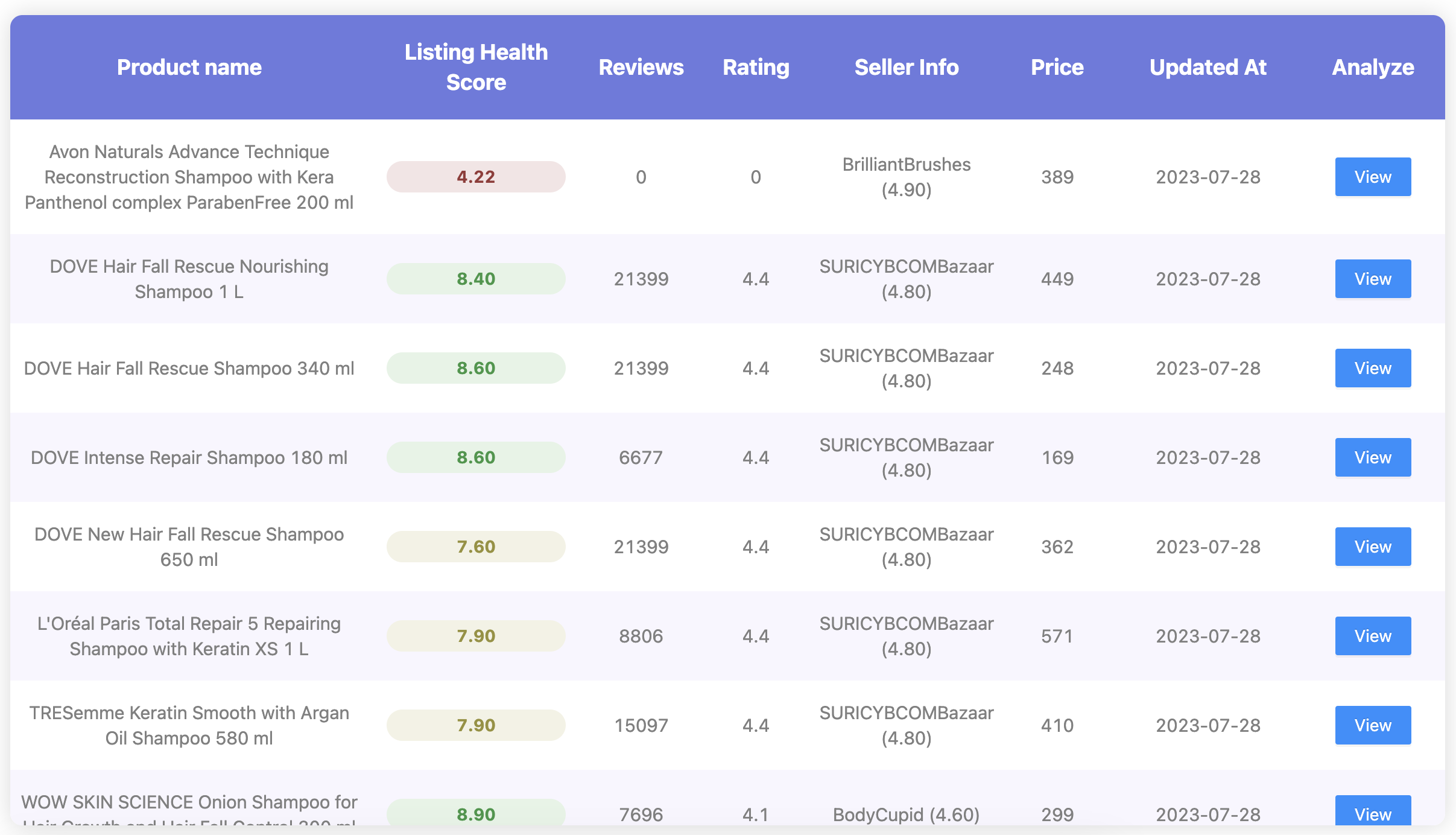Image resolution: width=1456 pixels, height=835 pixels.
Task: Select the 8.40 health score badge
Action: click(476, 279)
